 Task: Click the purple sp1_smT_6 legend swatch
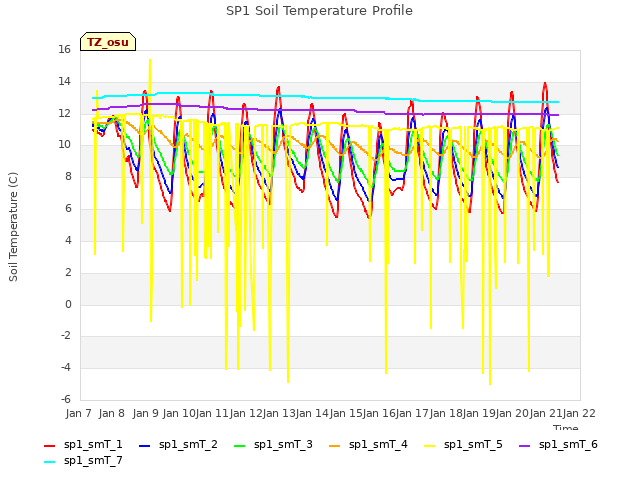pos(524,446)
